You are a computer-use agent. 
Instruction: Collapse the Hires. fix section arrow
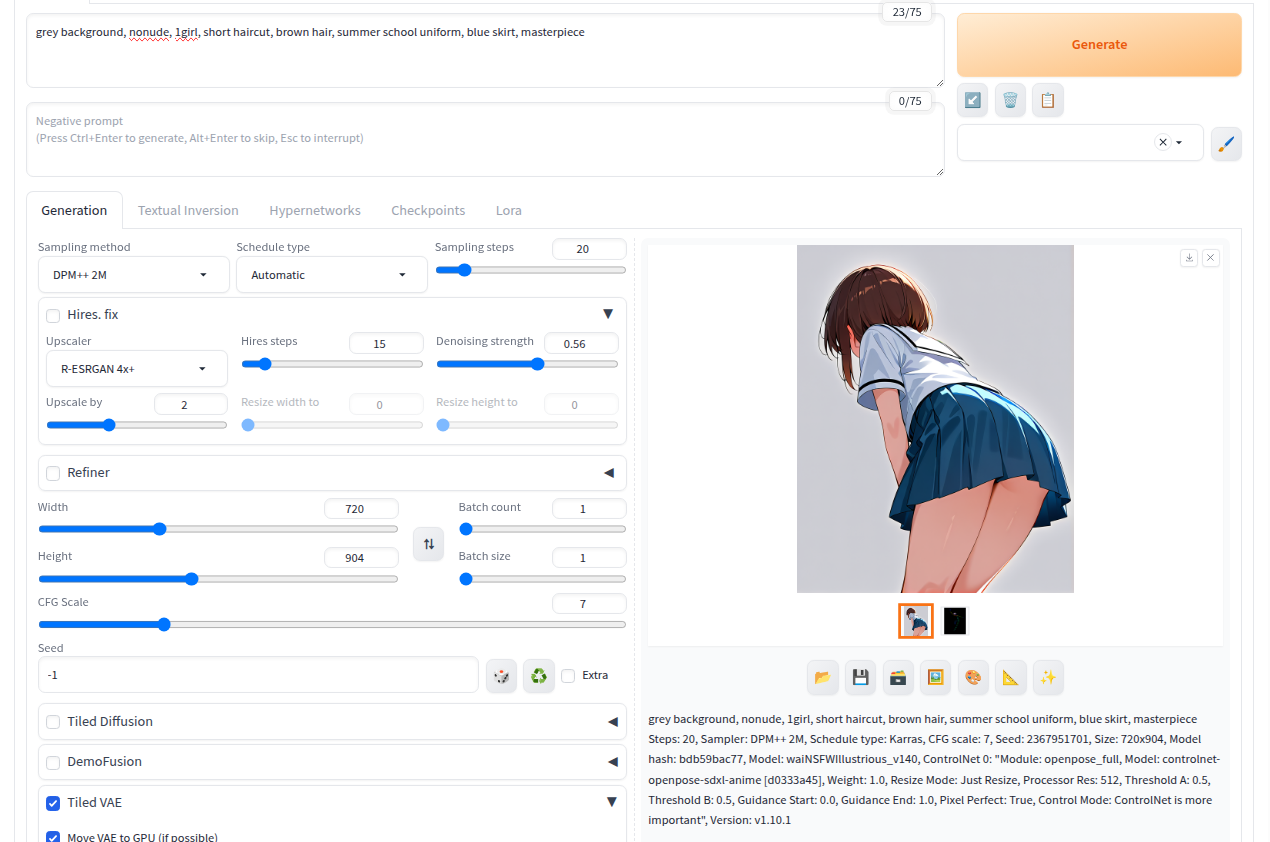pyautogui.click(x=607, y=314)
